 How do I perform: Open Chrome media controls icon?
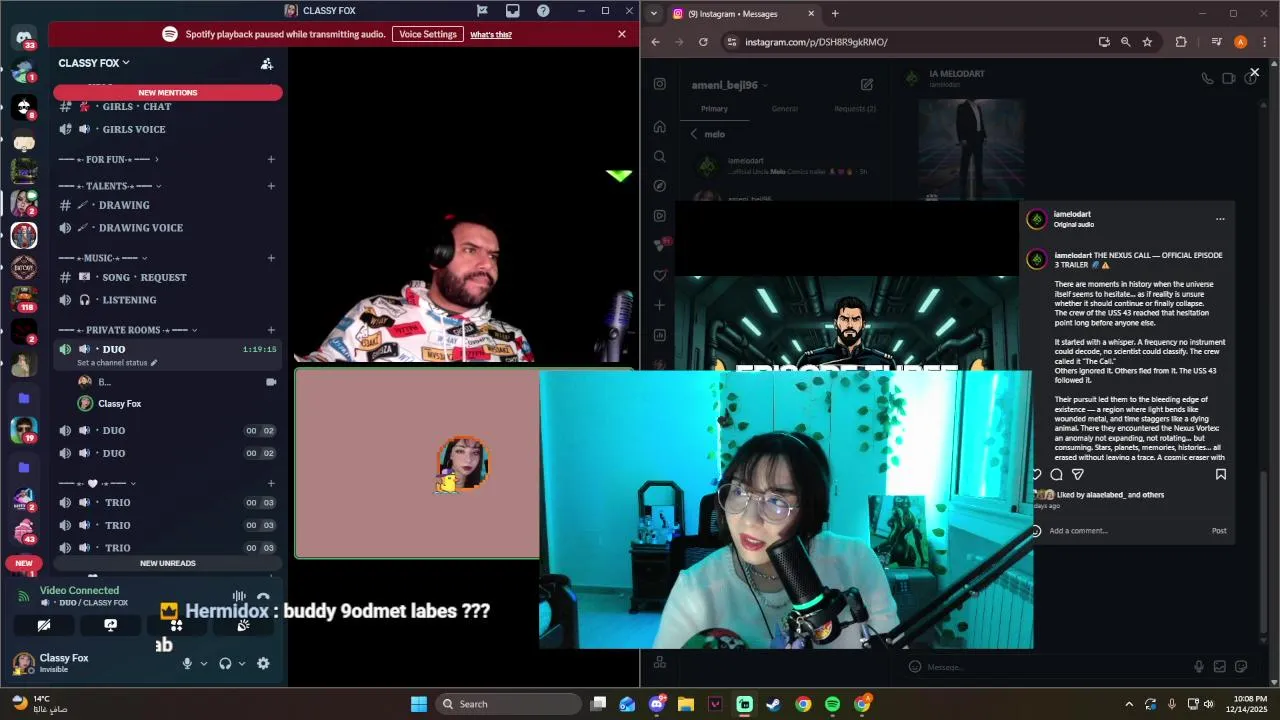click(1216, 42)
